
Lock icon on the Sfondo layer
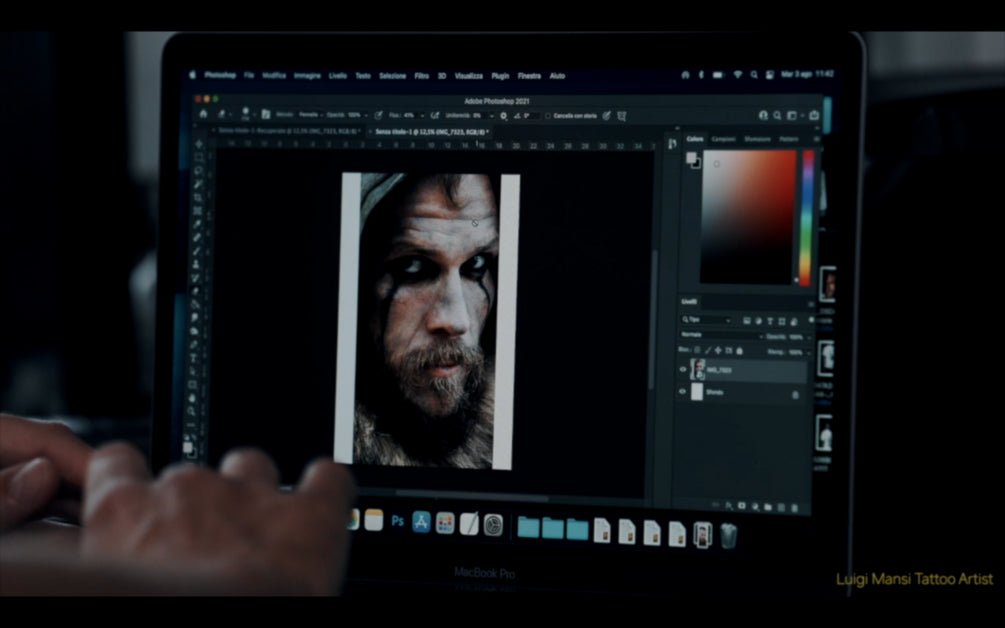[x=795, y=394]
